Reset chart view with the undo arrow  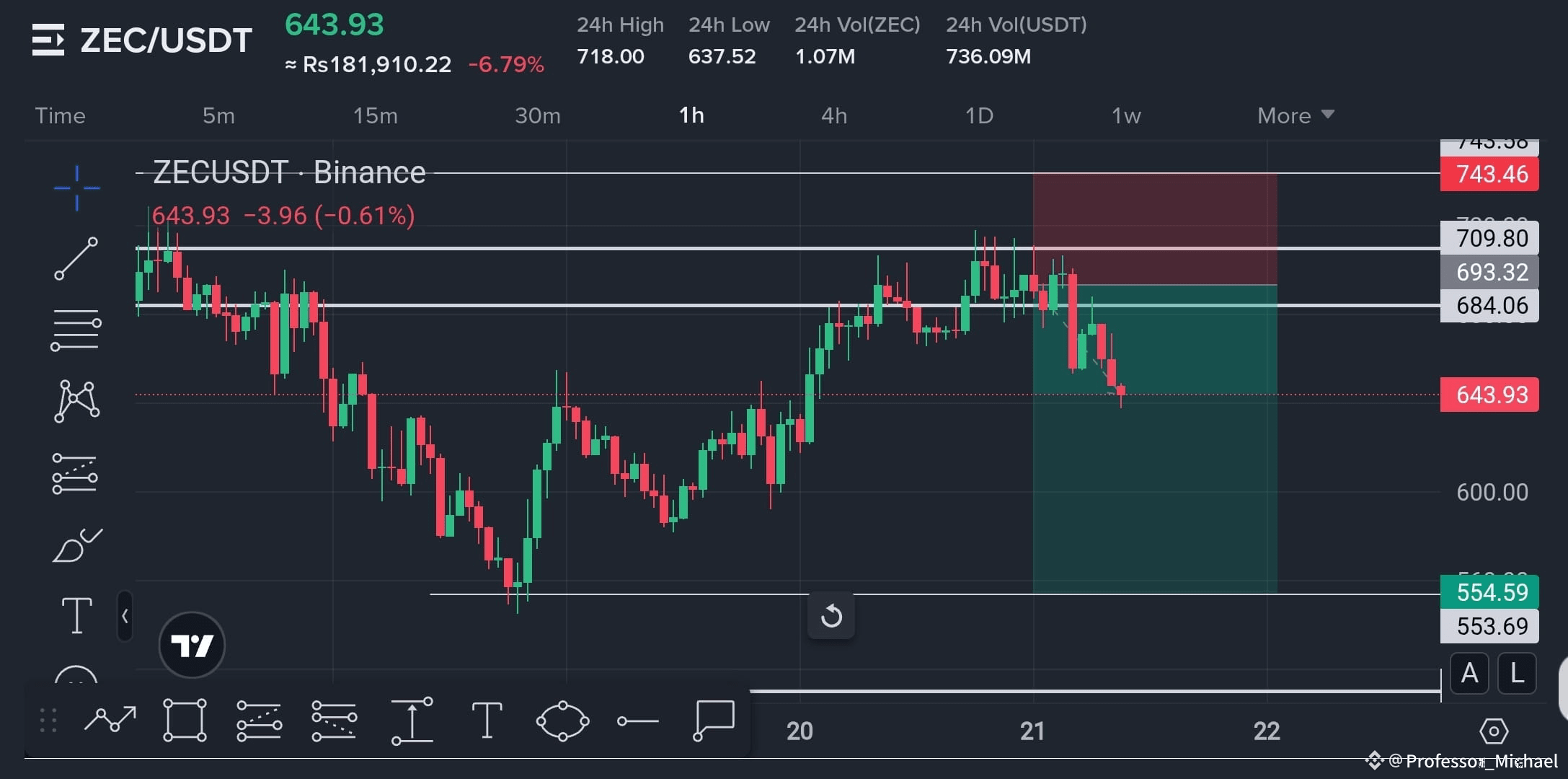click(x=831, y=616)
